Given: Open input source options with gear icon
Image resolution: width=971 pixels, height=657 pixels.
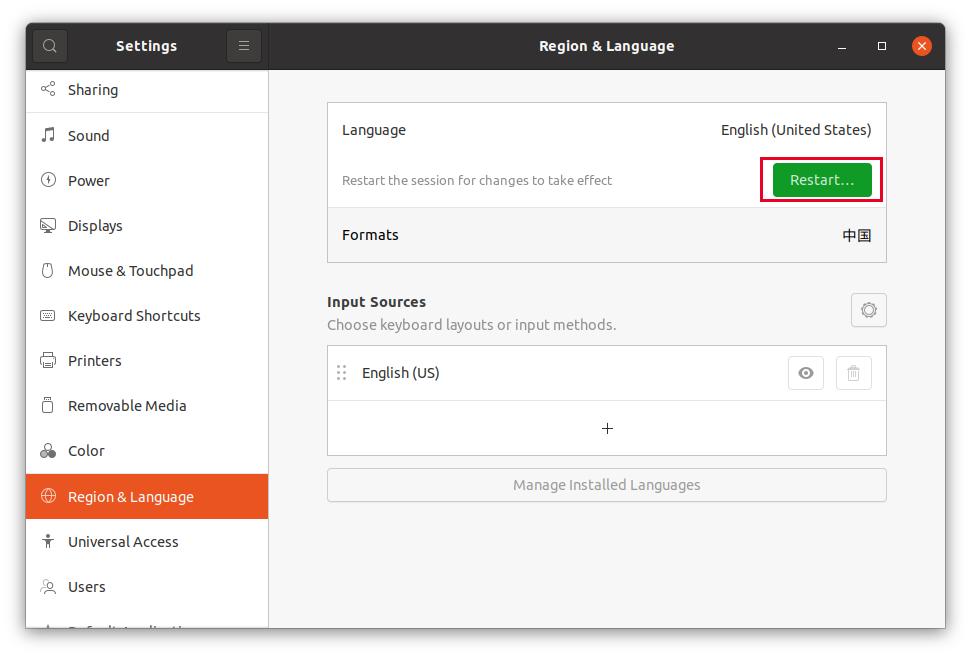Looking at the screenshot, I should [868, 310].
